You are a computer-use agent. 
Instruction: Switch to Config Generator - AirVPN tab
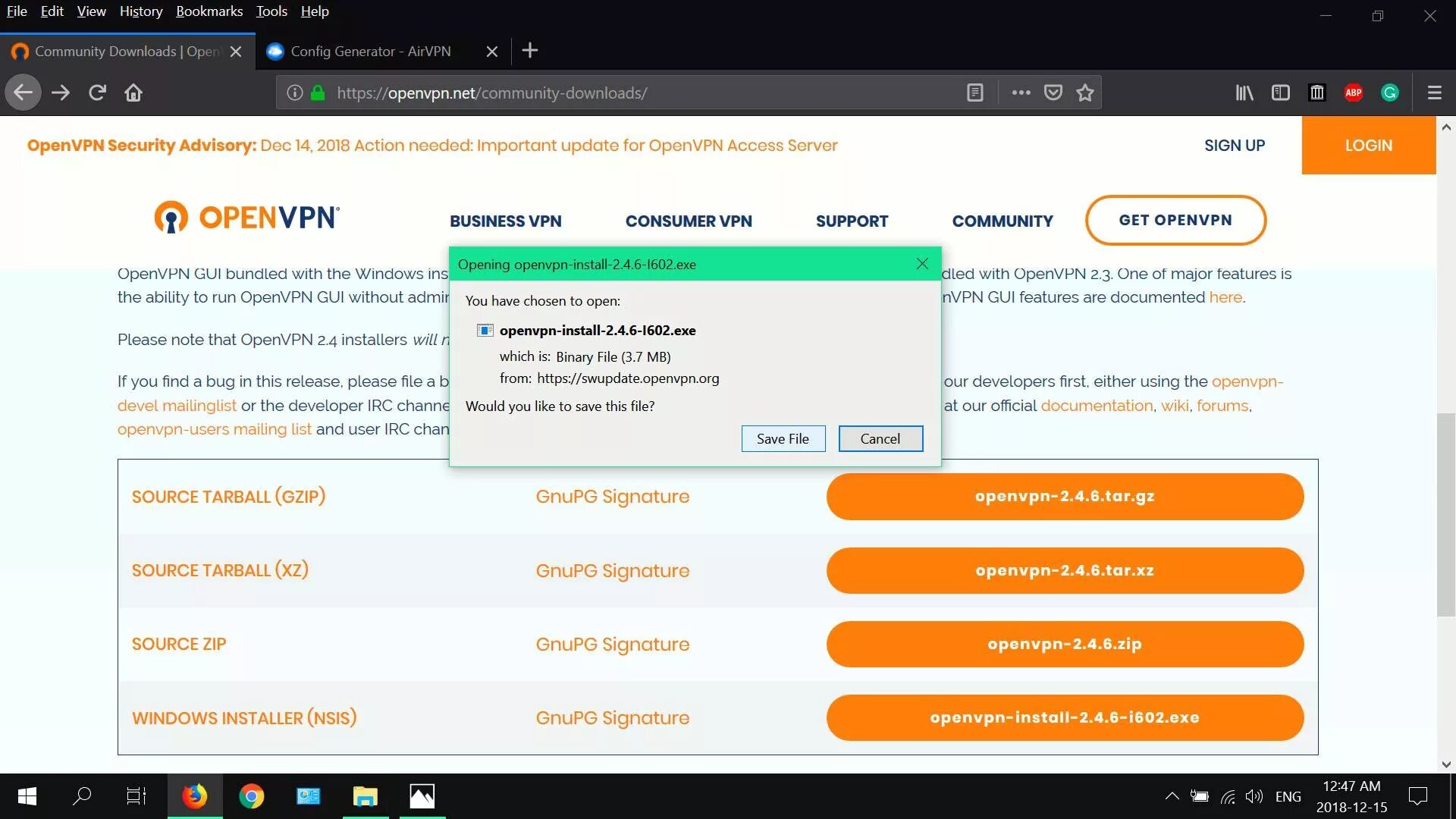pos(371,52)
